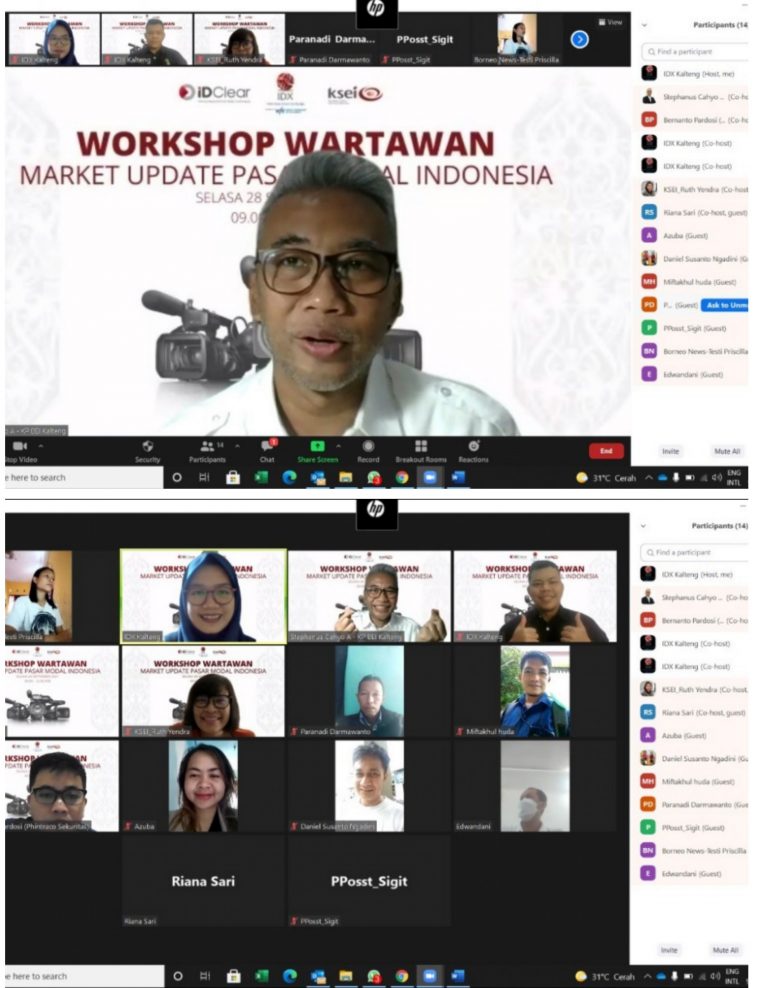Screen dimensions: 768x988
Task: Open volume icon in upper system tray
Action: (716, 478)
